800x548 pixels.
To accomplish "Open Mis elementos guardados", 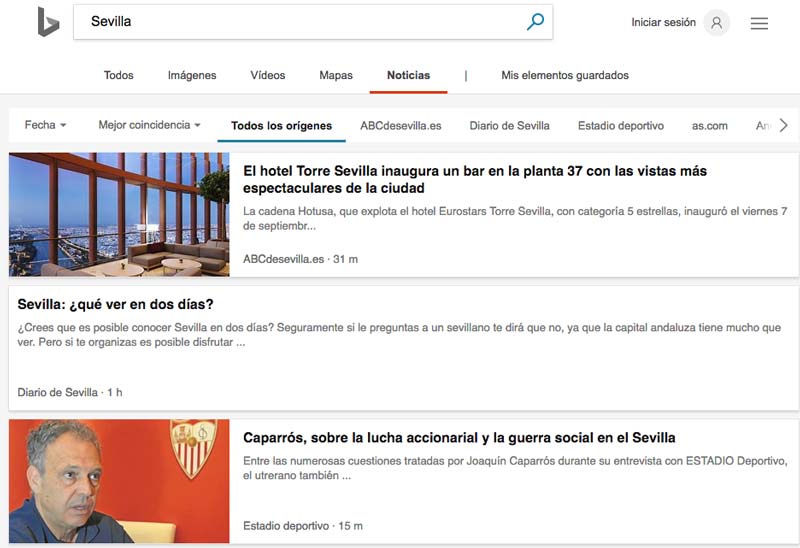I will pyautogui.click(x=565, y=75).
